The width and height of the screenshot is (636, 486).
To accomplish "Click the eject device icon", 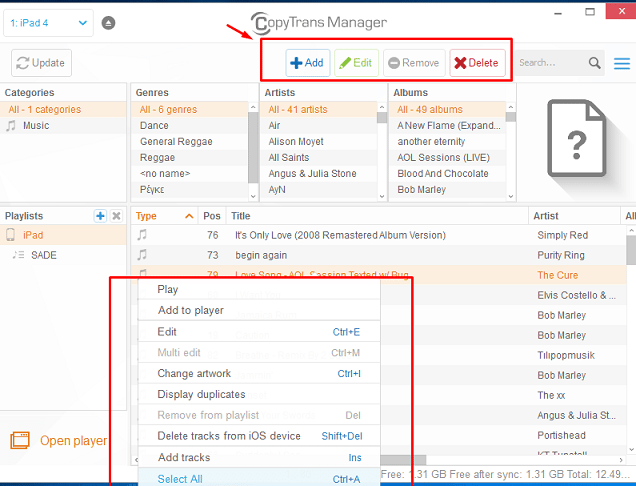I will pos(108,23).
